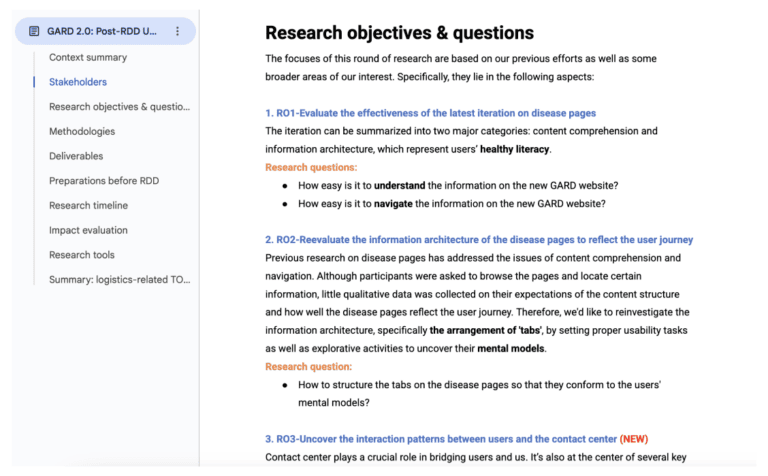Click the bold phrase healthy literacy

pos(514,149)
